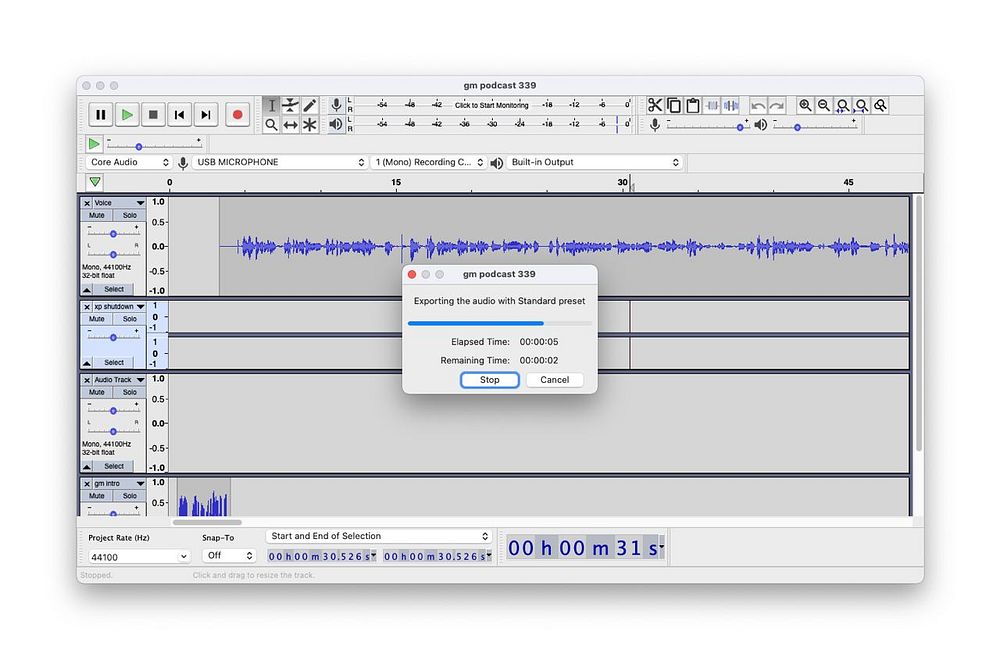
Task: Click the Voice track gain slider
Action: (x=113, y=233)
